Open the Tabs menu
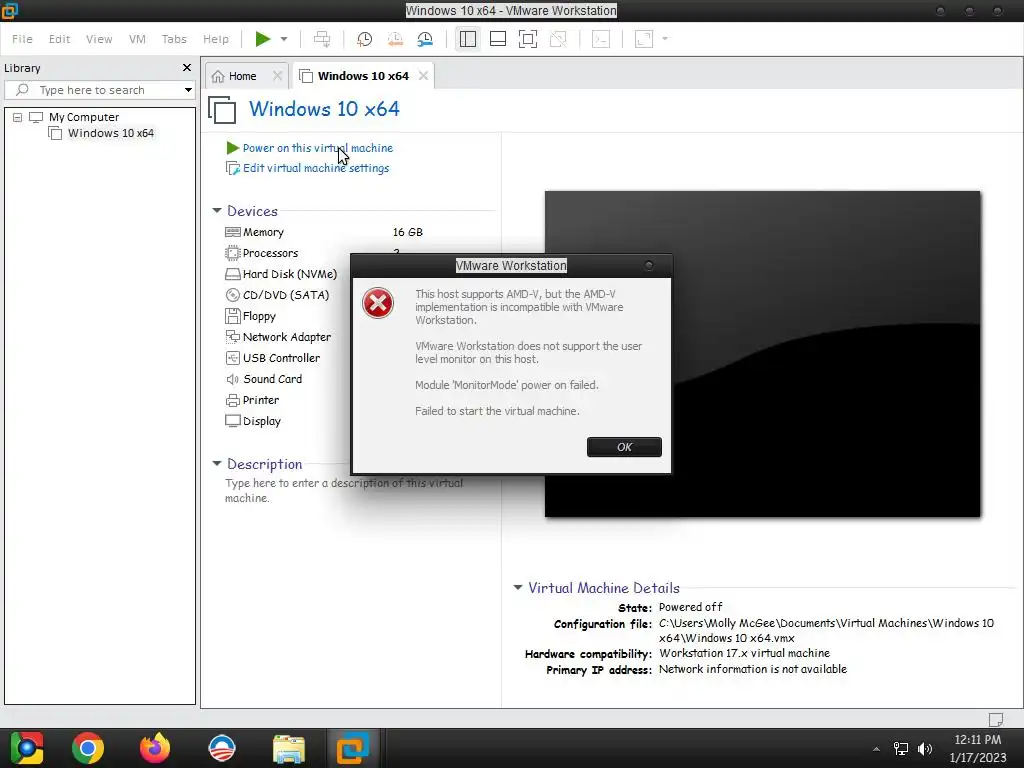Screen dimensions: 1024x768 pyautogui.click(x=174, y=39)
